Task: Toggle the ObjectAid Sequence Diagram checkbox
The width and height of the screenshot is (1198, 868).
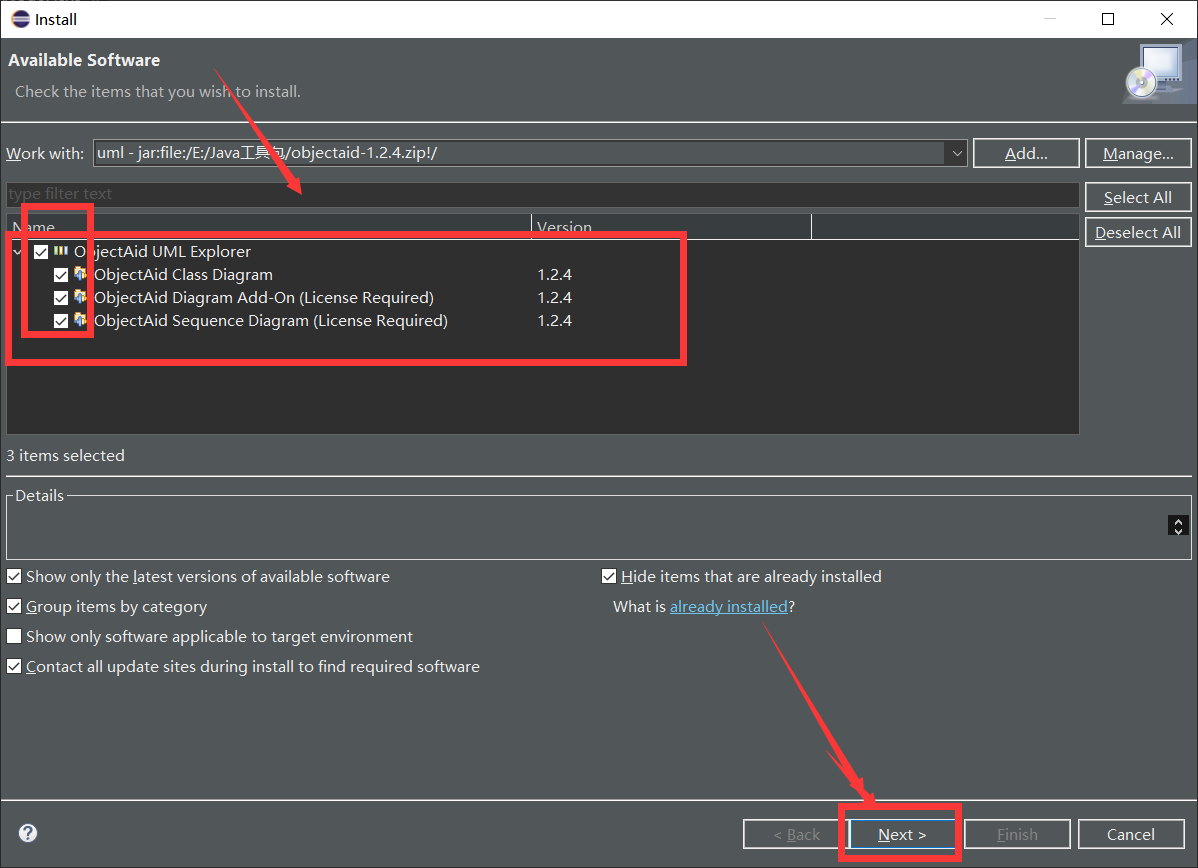Action: (61, 321)
